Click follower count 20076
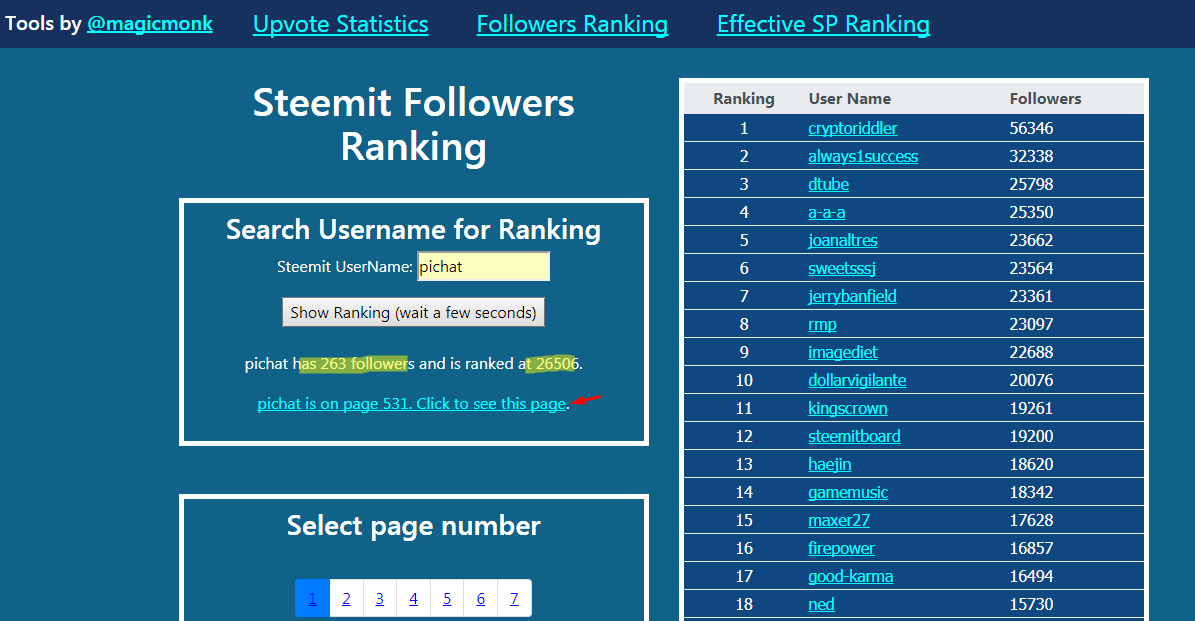1195x621 pixels. [1031, 380]
